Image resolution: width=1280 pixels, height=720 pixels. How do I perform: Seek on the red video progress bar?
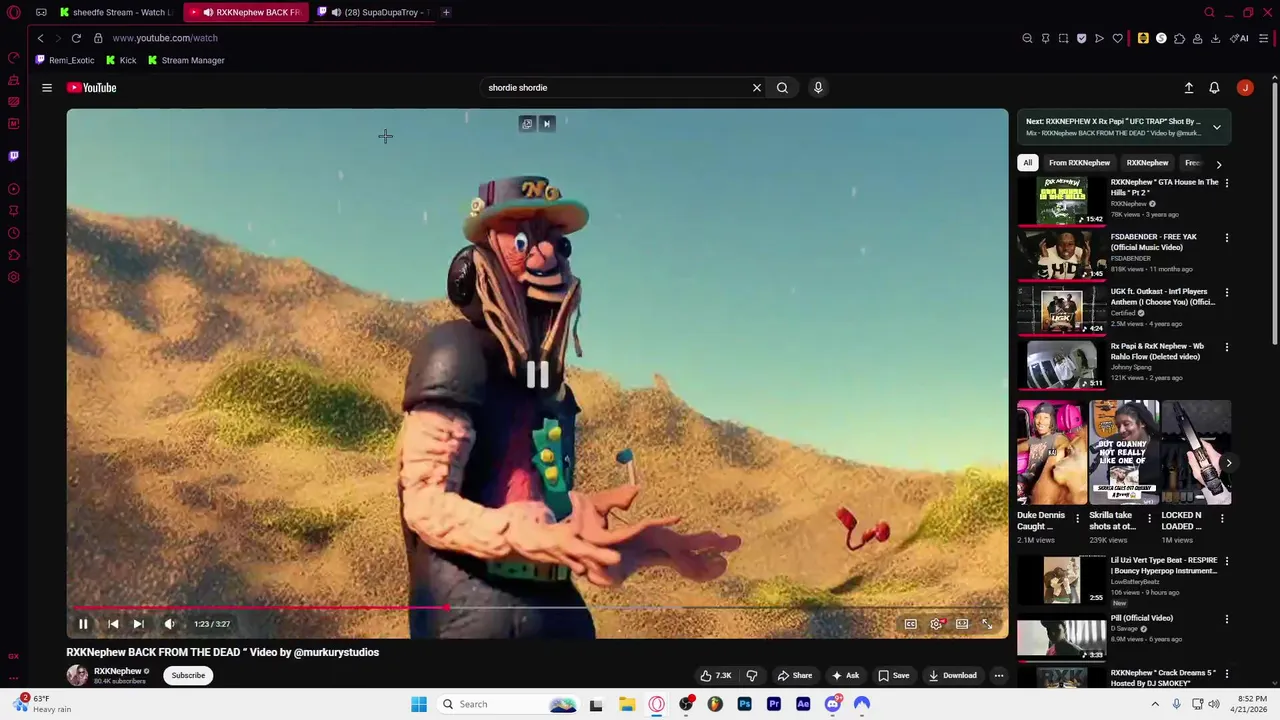(538, 607)
